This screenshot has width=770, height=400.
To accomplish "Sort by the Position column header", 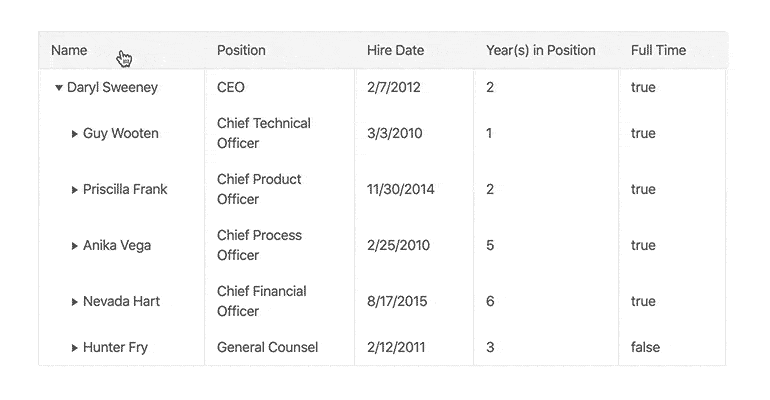I will coord(241,50).
